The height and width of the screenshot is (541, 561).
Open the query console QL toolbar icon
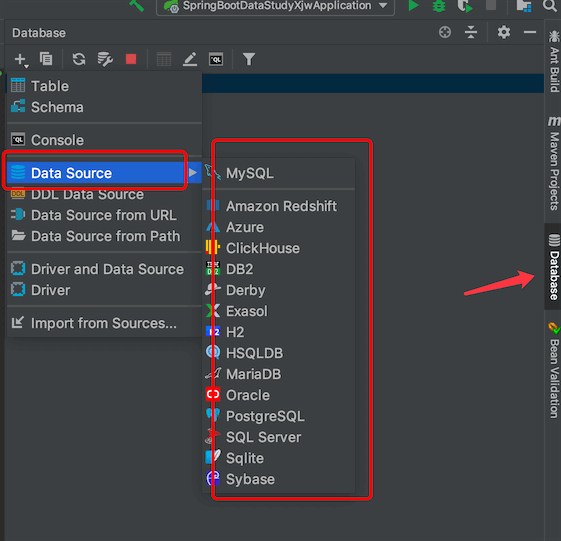(216, 59)
